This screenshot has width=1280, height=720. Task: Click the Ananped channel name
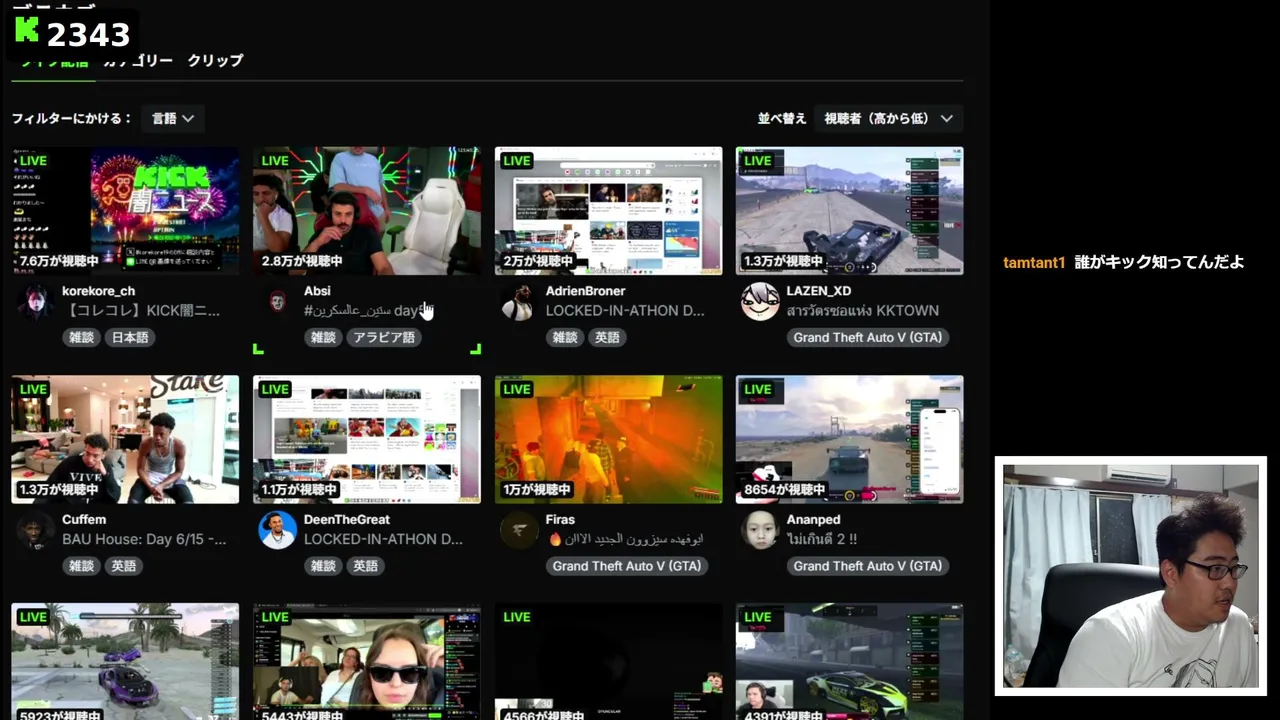(814, 520)
